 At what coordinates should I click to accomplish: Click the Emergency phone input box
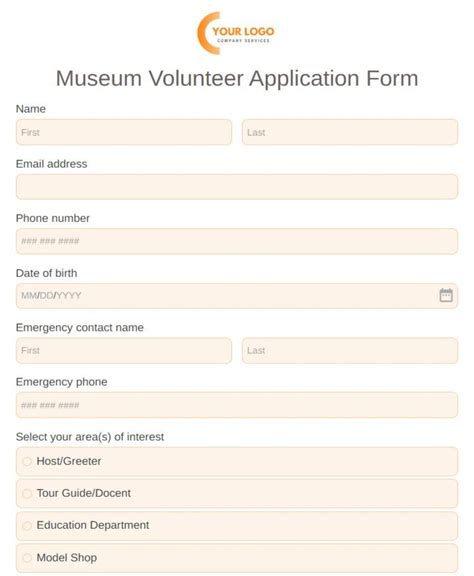tap(237, 405)
